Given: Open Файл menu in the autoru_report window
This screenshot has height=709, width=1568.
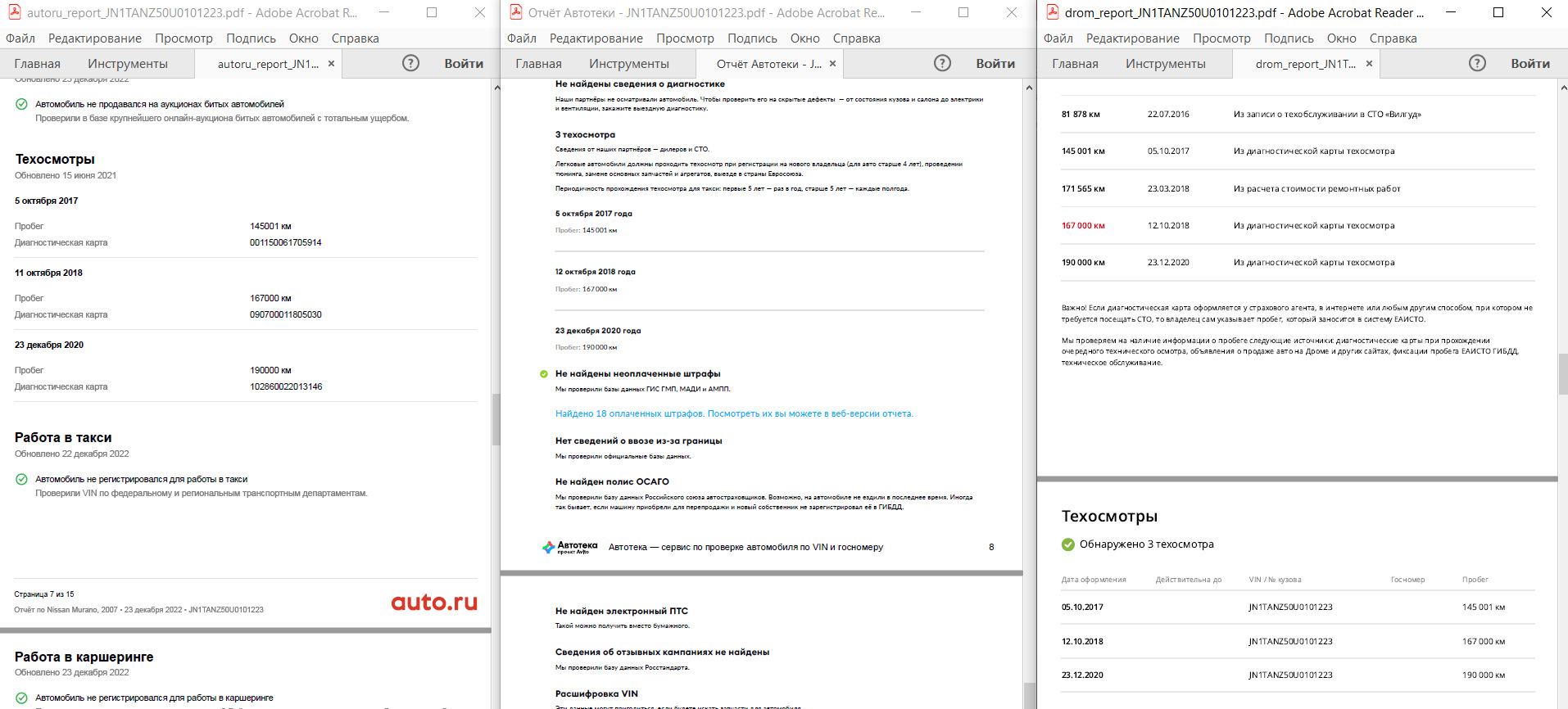Looking at the screenshot, I should 20,38.
